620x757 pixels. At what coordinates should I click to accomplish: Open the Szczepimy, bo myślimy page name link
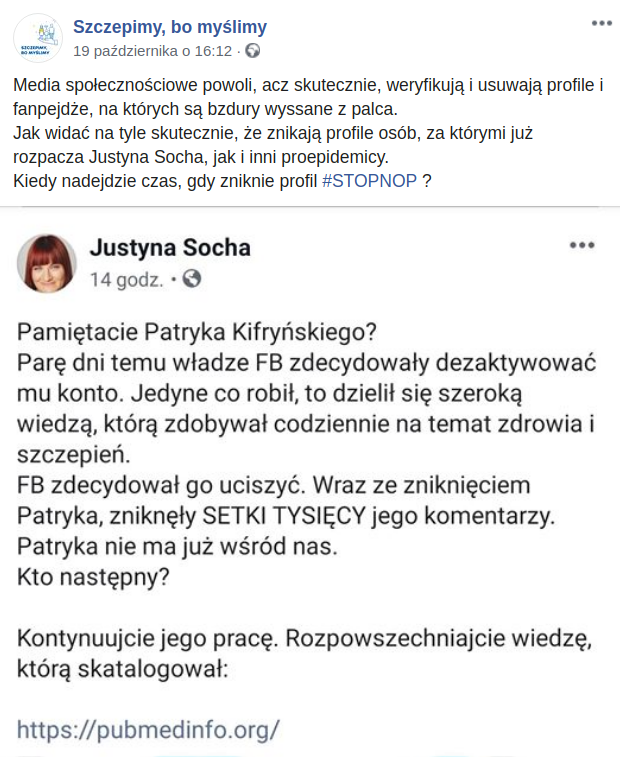170,26
